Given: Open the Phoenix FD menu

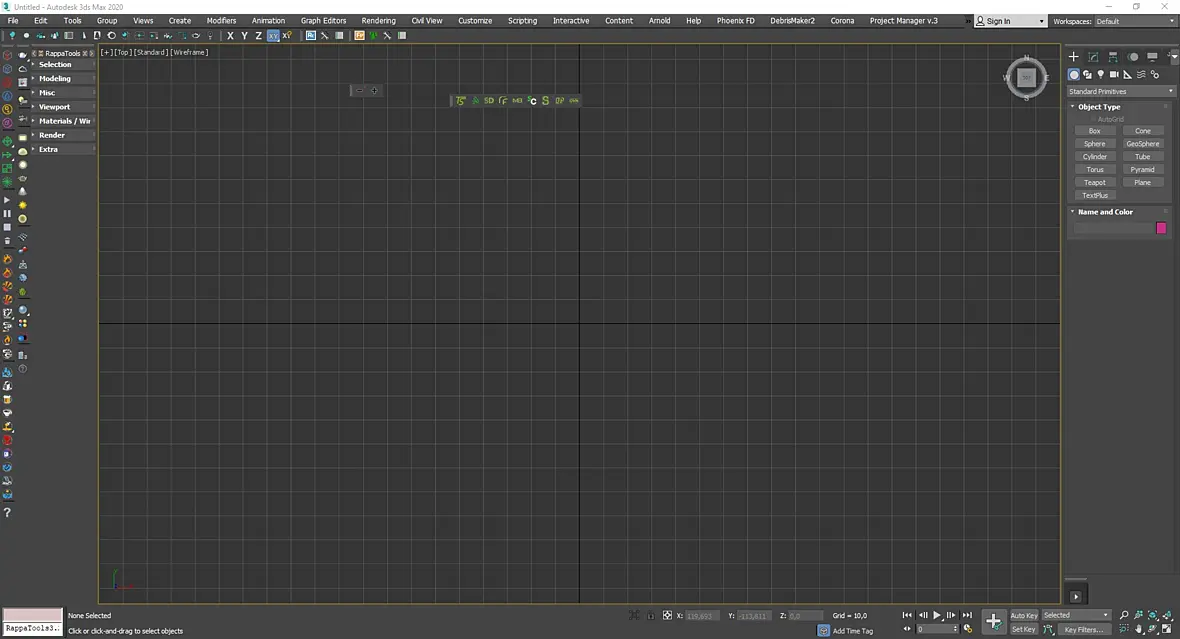Looking at the screenshot, I should coord(735,20).
